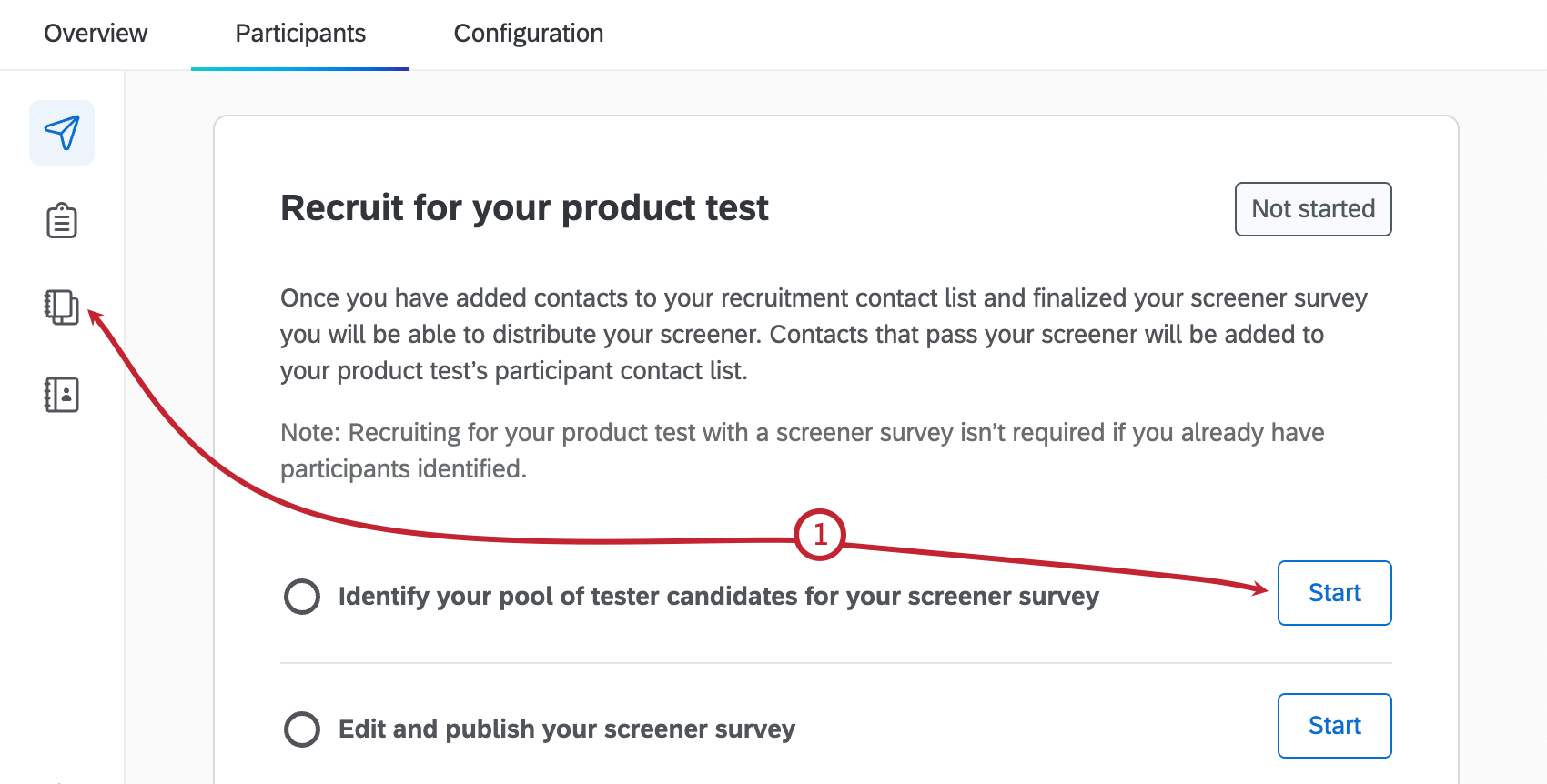Mark the edit and publish screener step circle
This screenshot has width=1547, height=784.
tap(301, 729)
